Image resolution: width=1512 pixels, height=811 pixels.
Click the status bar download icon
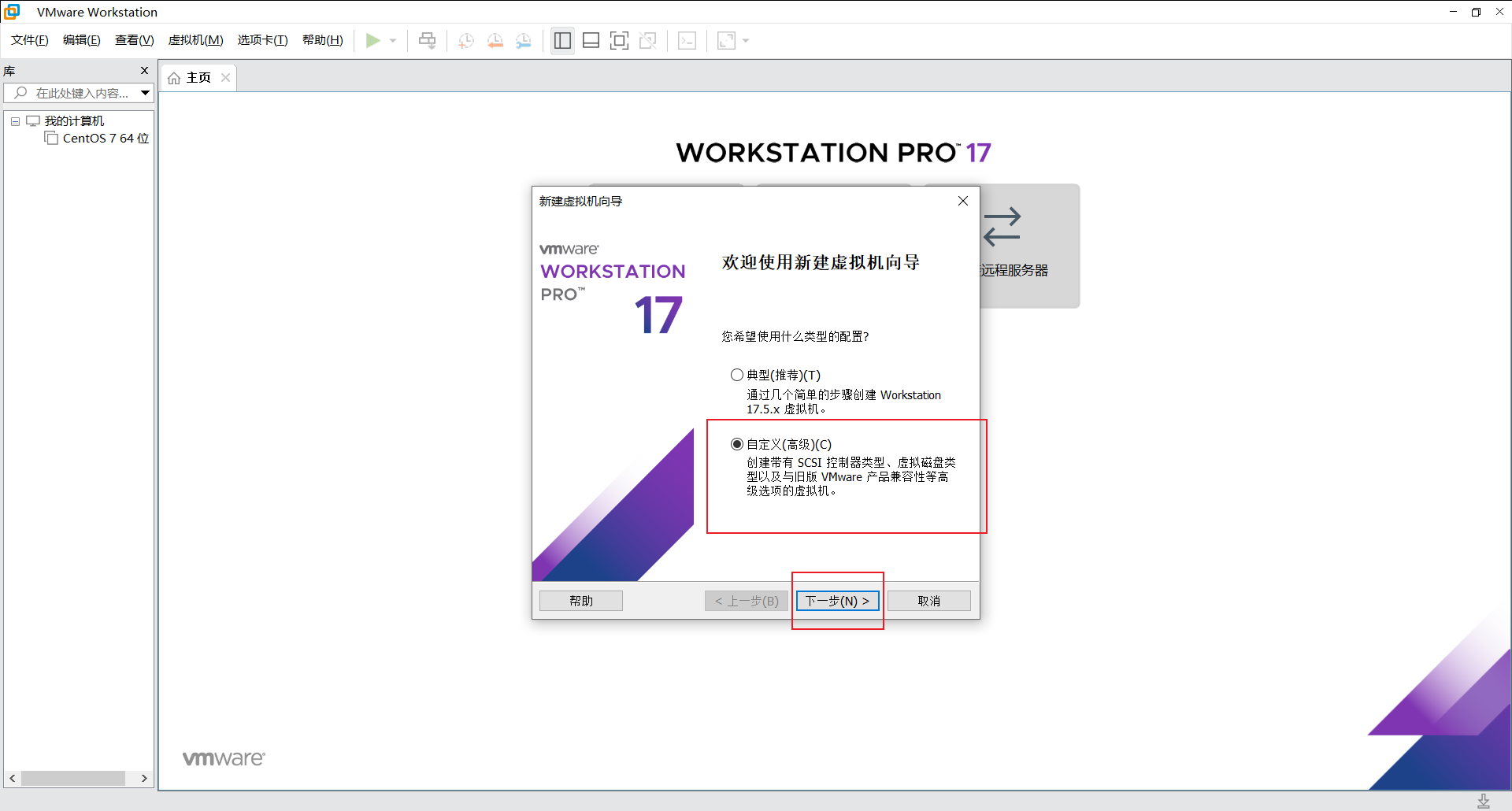[1484, 801]
